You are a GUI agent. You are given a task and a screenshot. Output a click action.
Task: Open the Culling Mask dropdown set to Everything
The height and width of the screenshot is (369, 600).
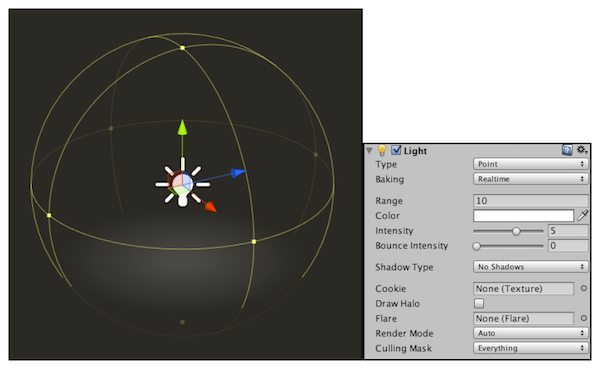[x=530, y=348]
